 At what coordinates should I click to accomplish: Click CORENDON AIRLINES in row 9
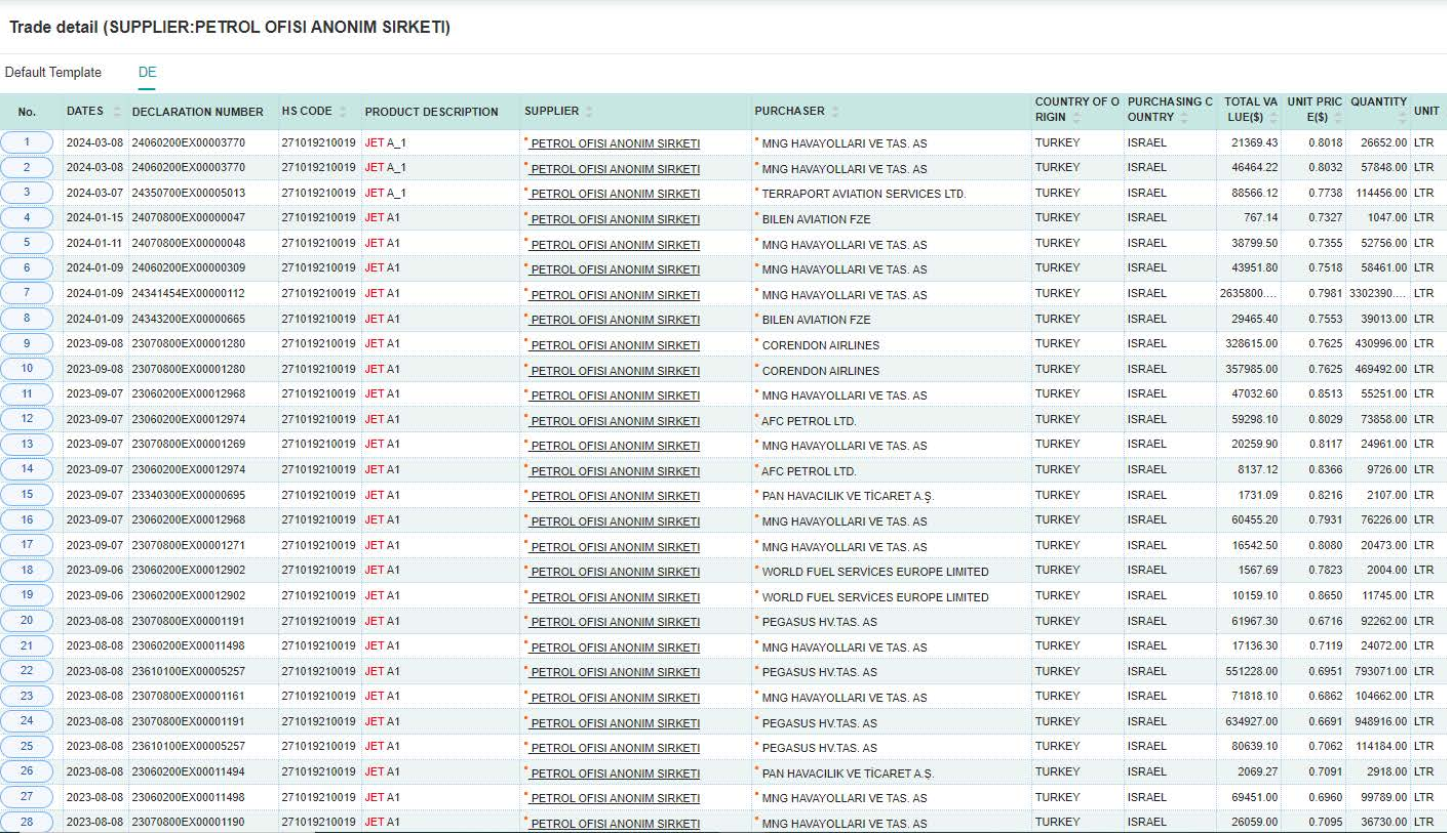pos(821,345)
